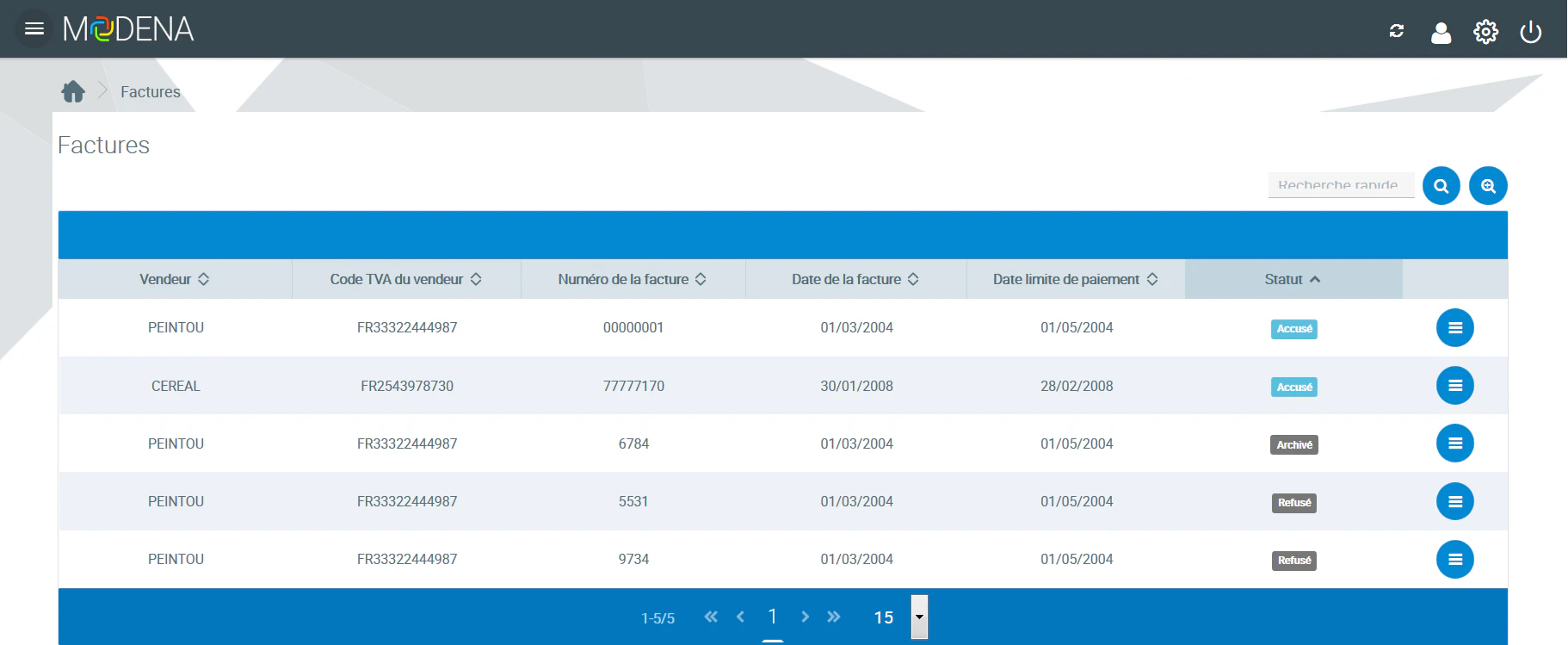Image resolution: width=1568 pixels, height=645 pixels.
Task: Click invoice number 5531 cell
Action: [633, 501]
